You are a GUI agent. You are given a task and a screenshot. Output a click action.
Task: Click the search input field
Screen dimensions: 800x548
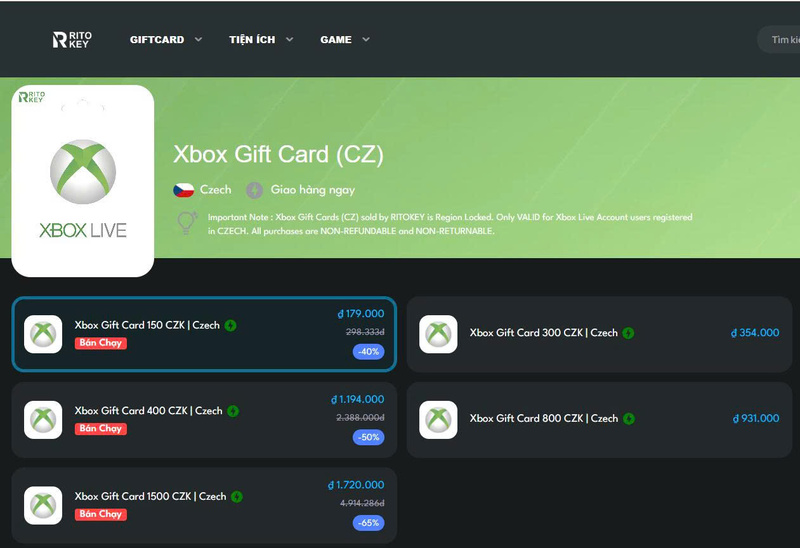pyautogui.click(x=780, y=40)
